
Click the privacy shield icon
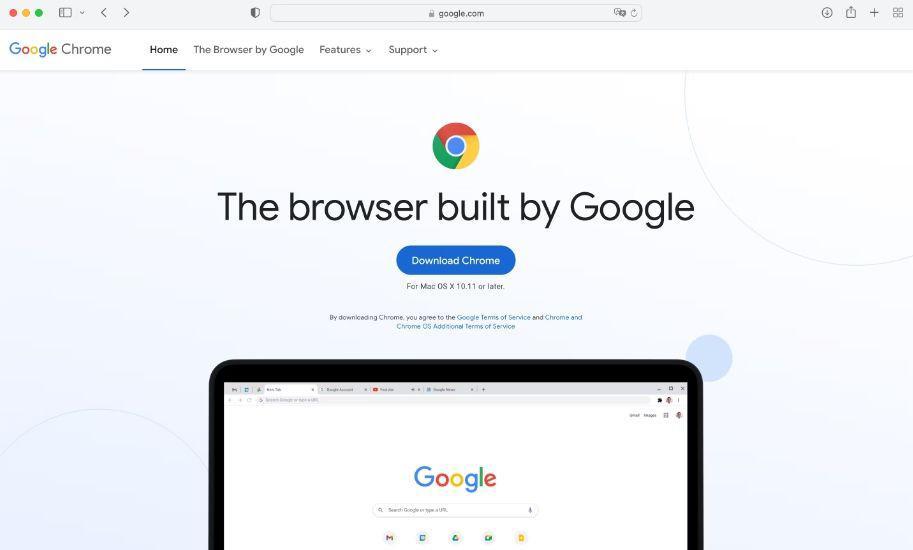pyautogui.click(x=255, y=13)
